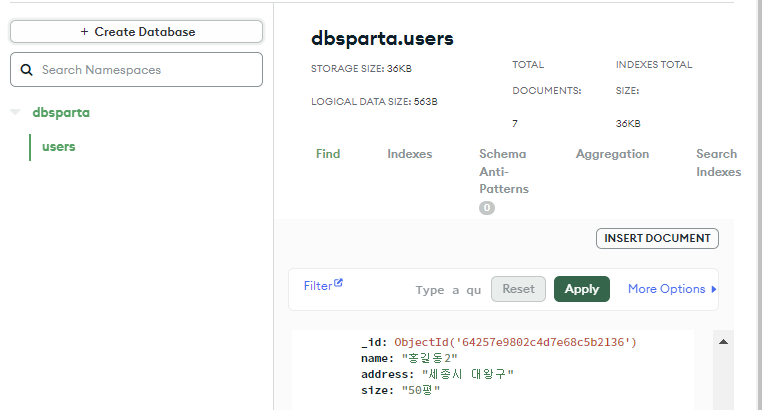Open the Aggregation tab
This screenshot has width=762, height=410.
click(x=612, y=154)
